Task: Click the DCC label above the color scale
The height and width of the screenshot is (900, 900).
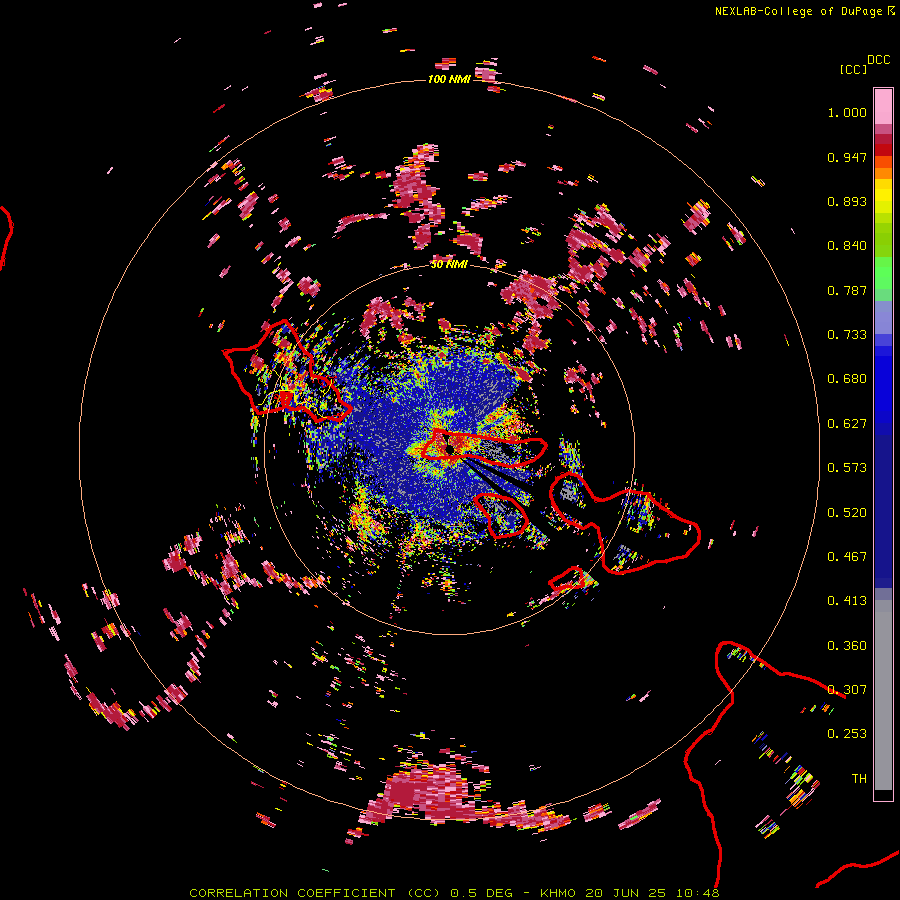Action: click(878, 60)
